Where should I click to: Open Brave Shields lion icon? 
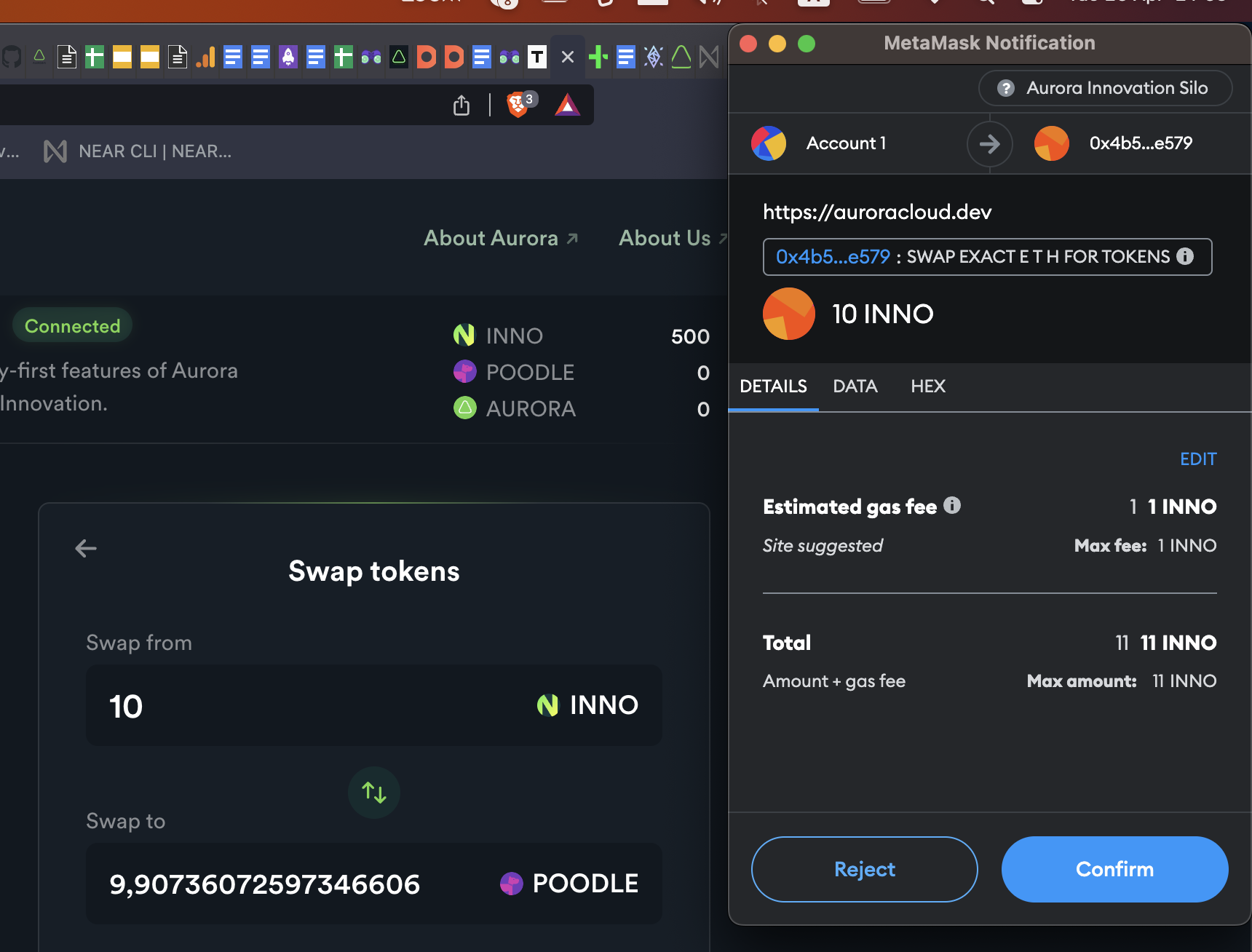tap(519, 104)
